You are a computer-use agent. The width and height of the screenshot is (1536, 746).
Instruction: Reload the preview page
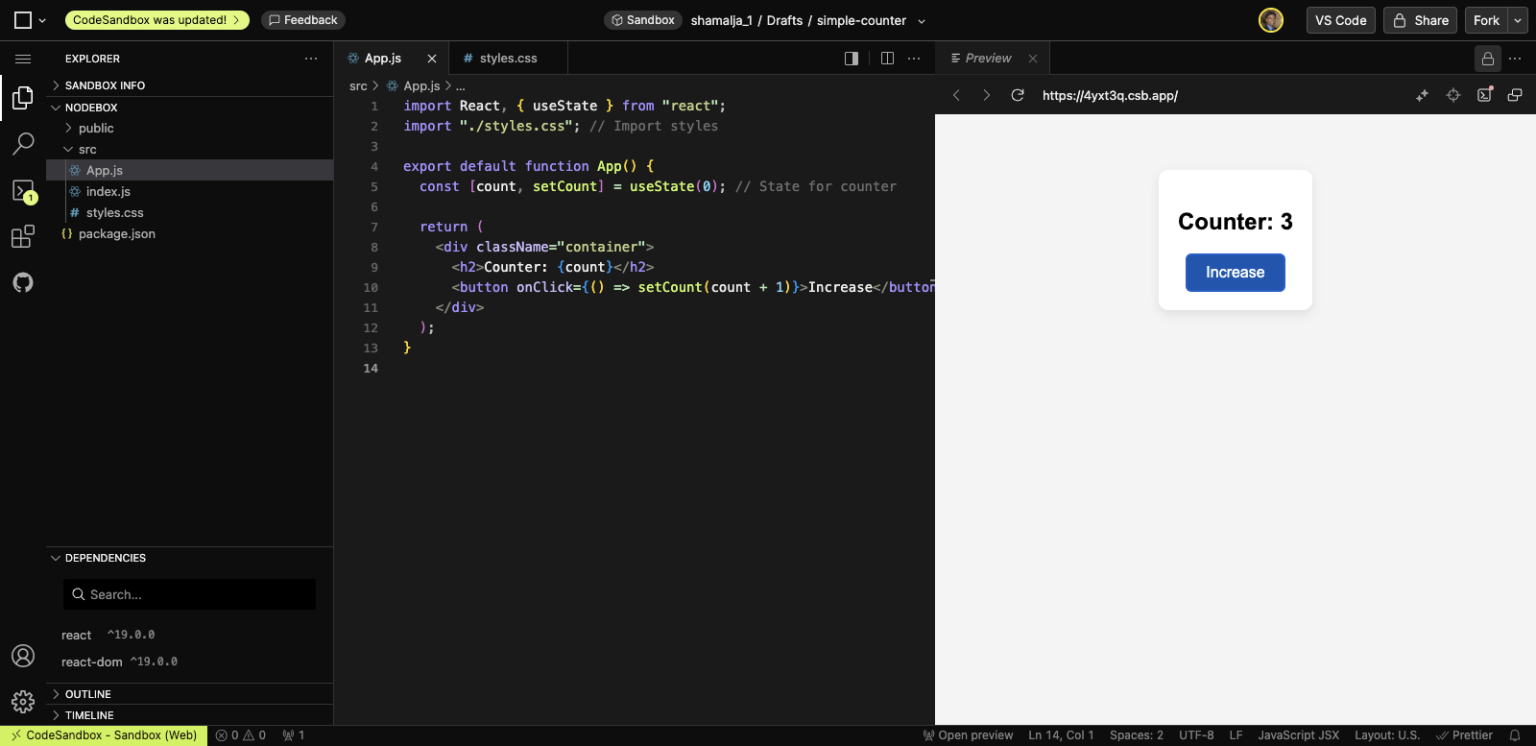click(x=1017, y=95)
